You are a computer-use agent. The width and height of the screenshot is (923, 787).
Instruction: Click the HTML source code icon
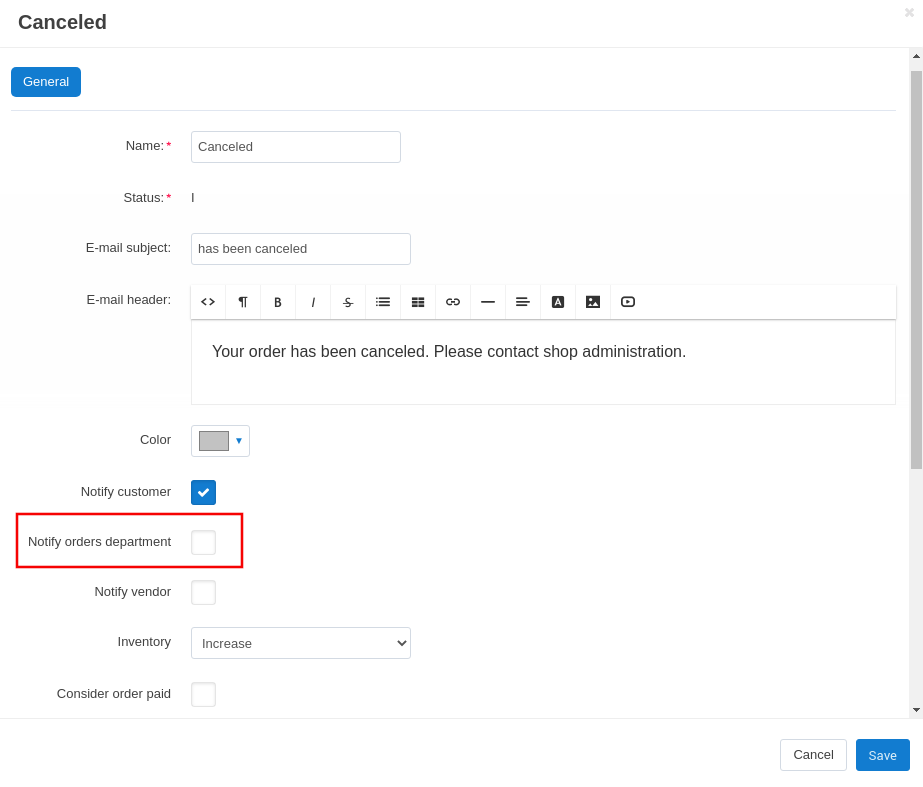[x=208, y=302]
